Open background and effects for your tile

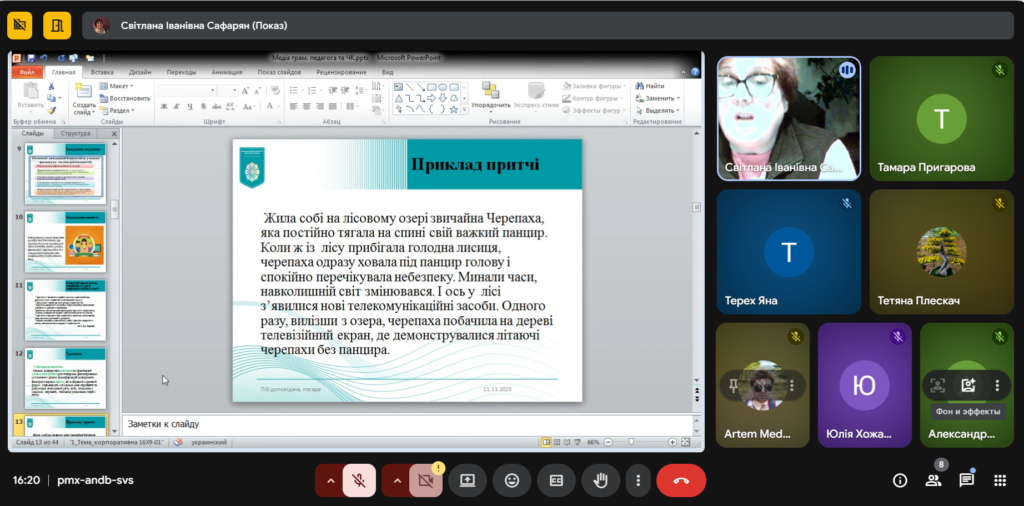point(967,385)
